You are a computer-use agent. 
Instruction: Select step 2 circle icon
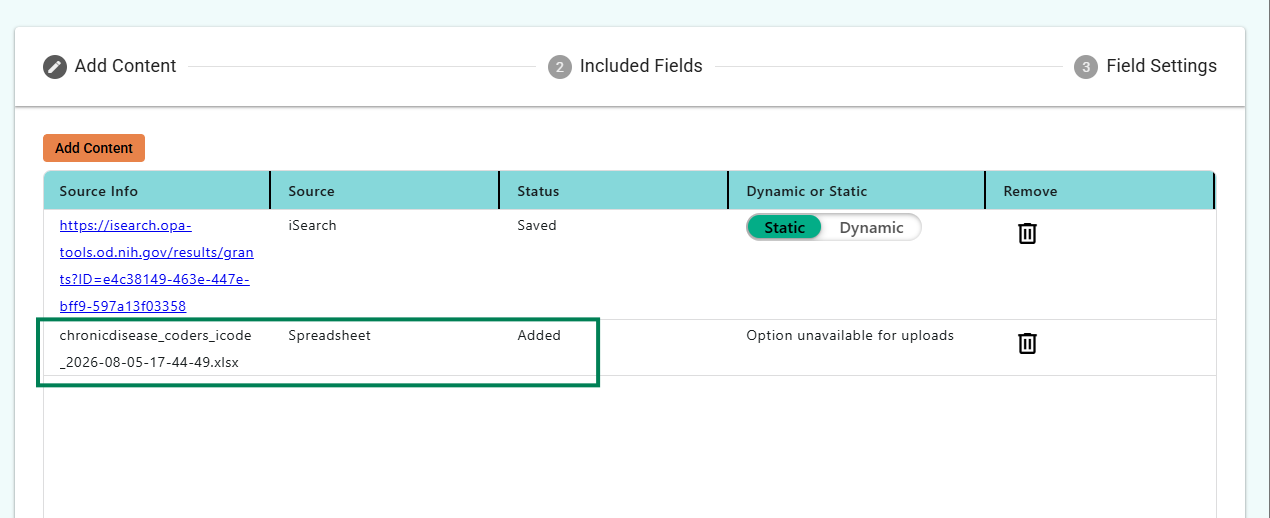tap(560, 67)
